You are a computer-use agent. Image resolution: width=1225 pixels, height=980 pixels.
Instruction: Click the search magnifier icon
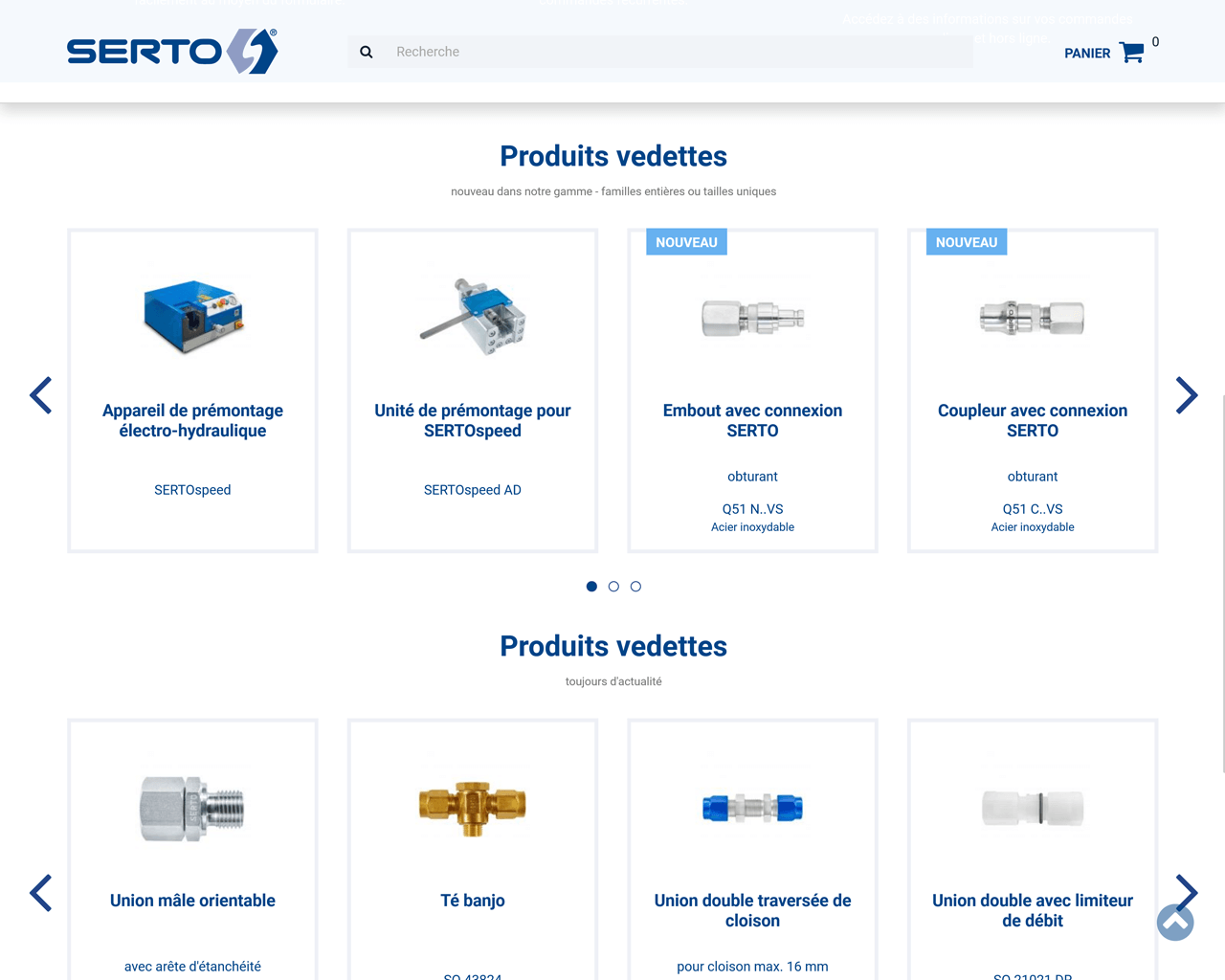[367, 52]
